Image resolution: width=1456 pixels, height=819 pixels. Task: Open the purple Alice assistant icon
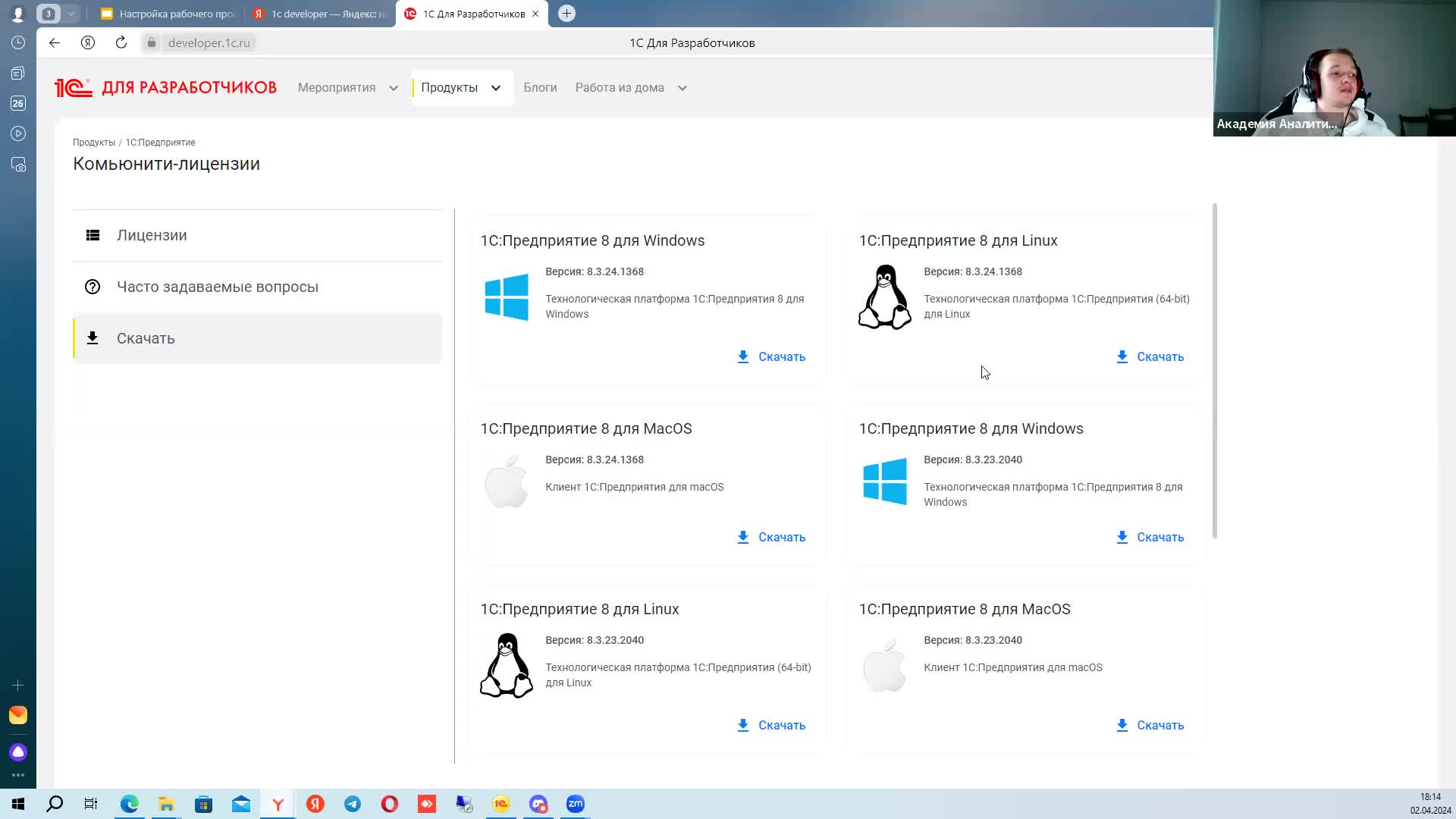point(18,752)
